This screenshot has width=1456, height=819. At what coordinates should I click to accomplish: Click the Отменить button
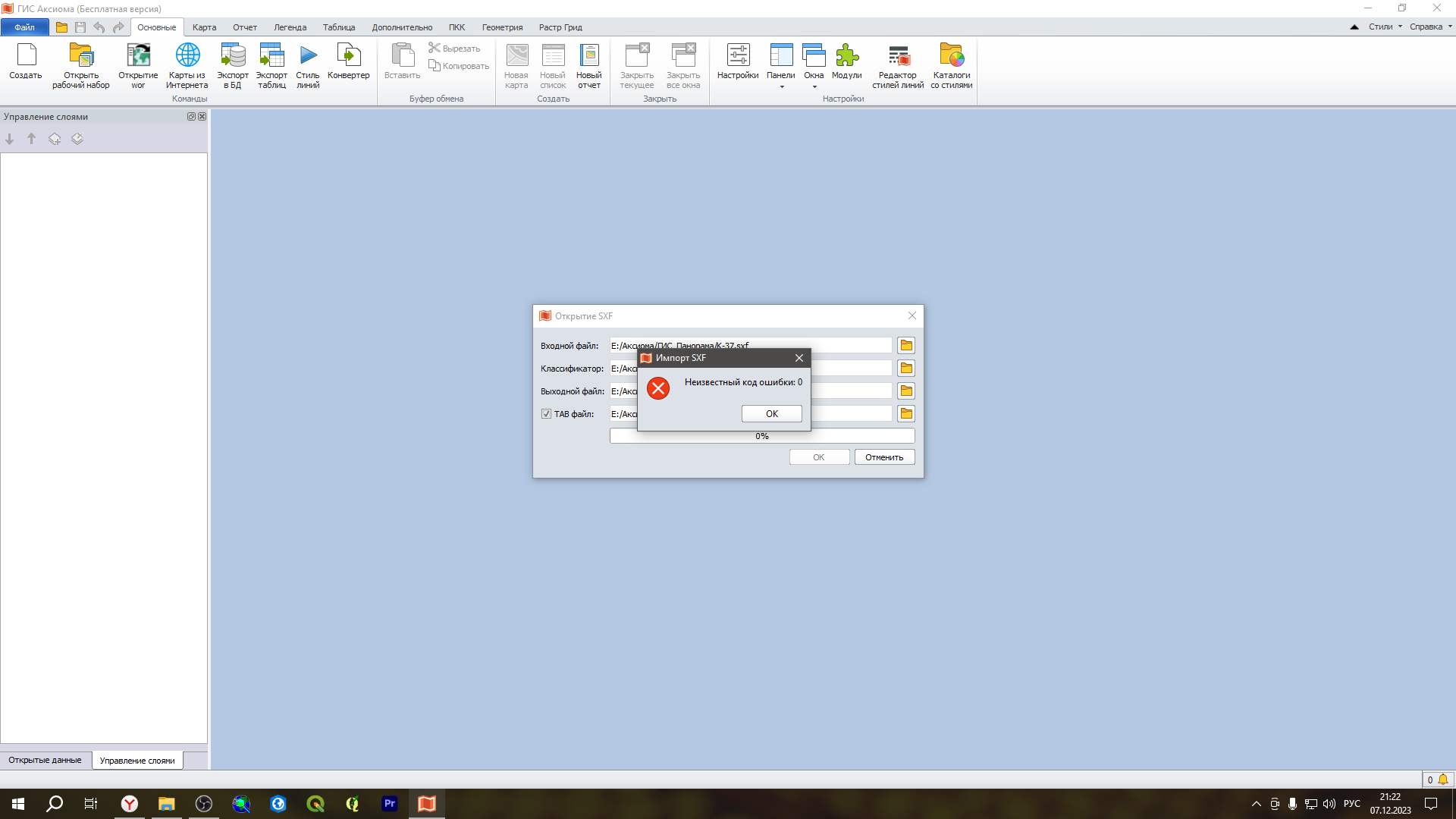coord(884,457)
